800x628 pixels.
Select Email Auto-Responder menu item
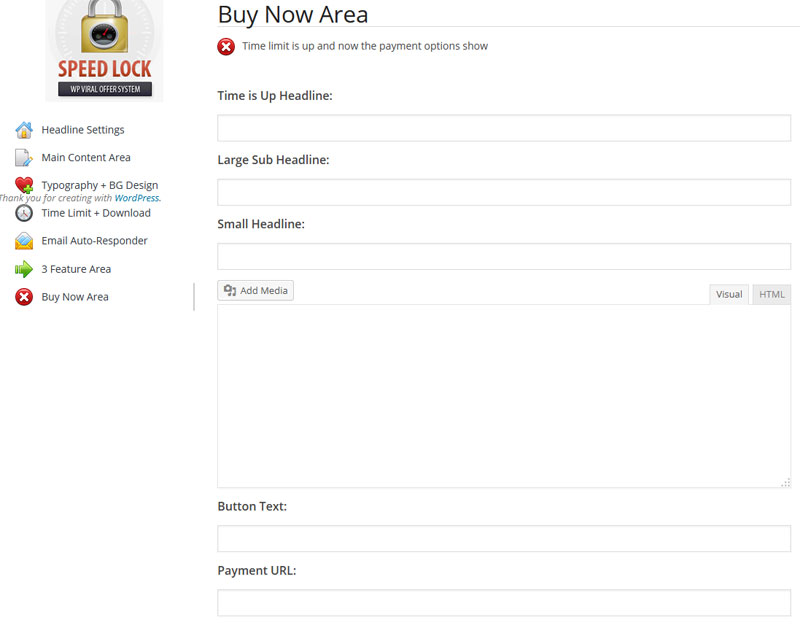tap(94, 241)
